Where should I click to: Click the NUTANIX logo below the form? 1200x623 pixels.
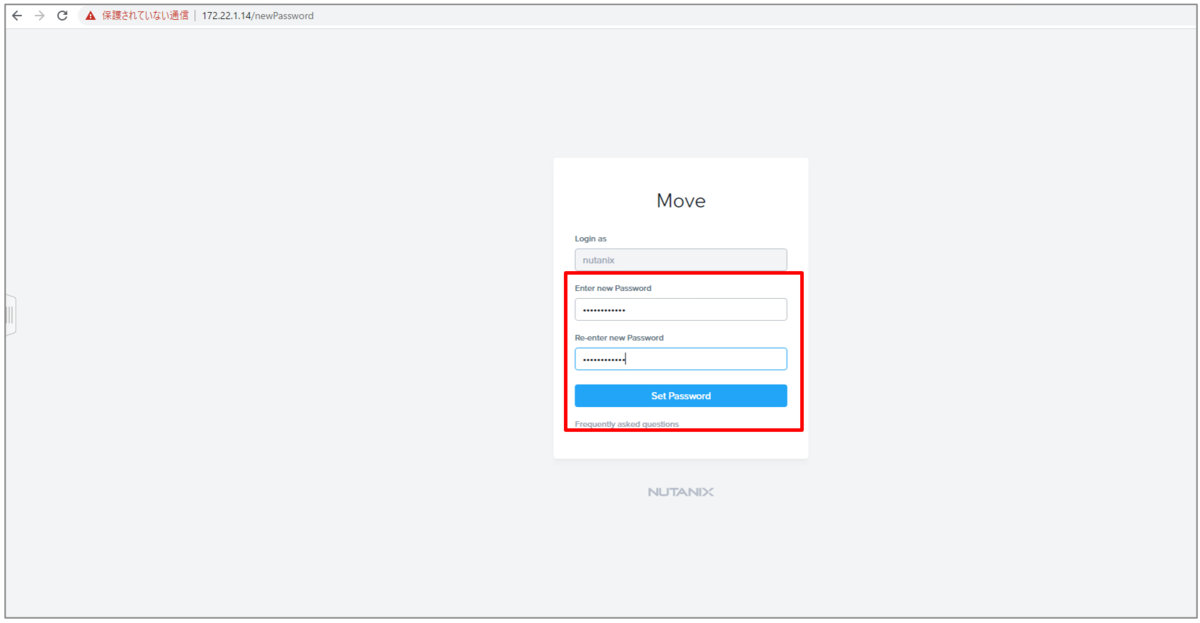[681, 492]
